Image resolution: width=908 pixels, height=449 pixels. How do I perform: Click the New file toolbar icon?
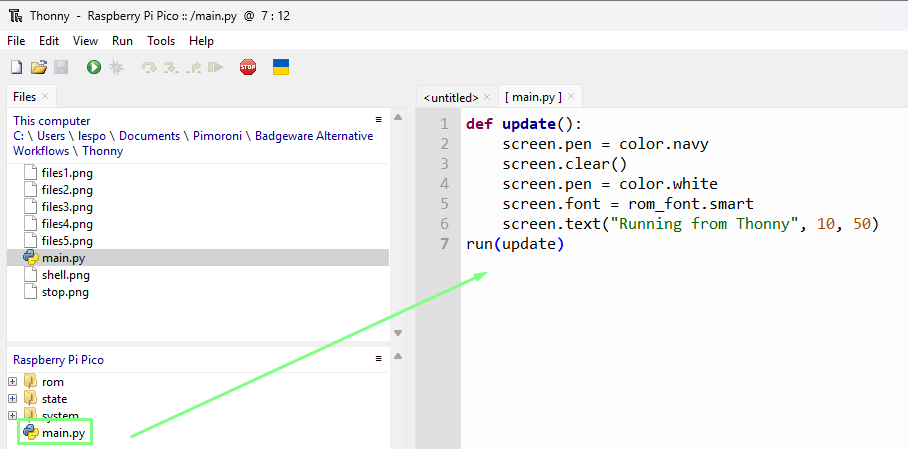(x=17, y=67)
